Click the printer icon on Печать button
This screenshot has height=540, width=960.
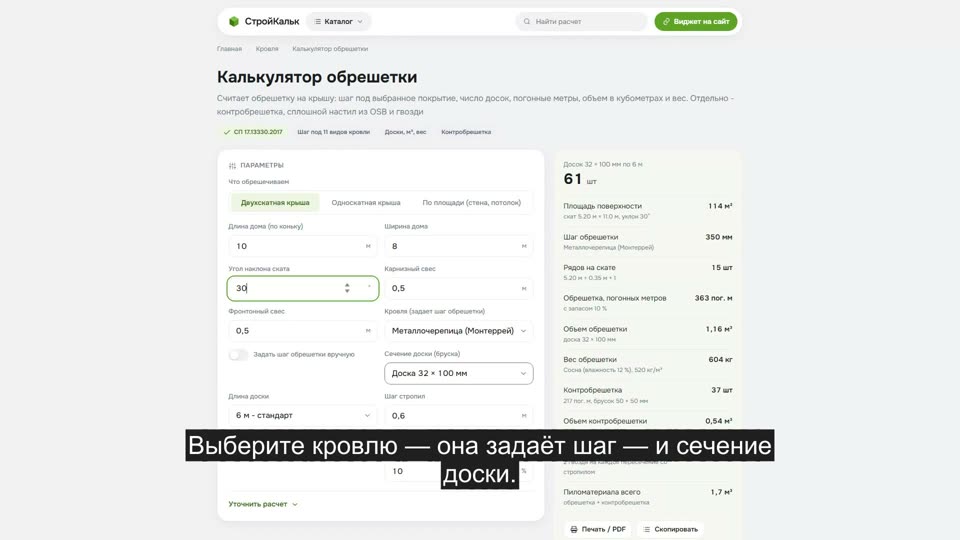tap(574, 530)
